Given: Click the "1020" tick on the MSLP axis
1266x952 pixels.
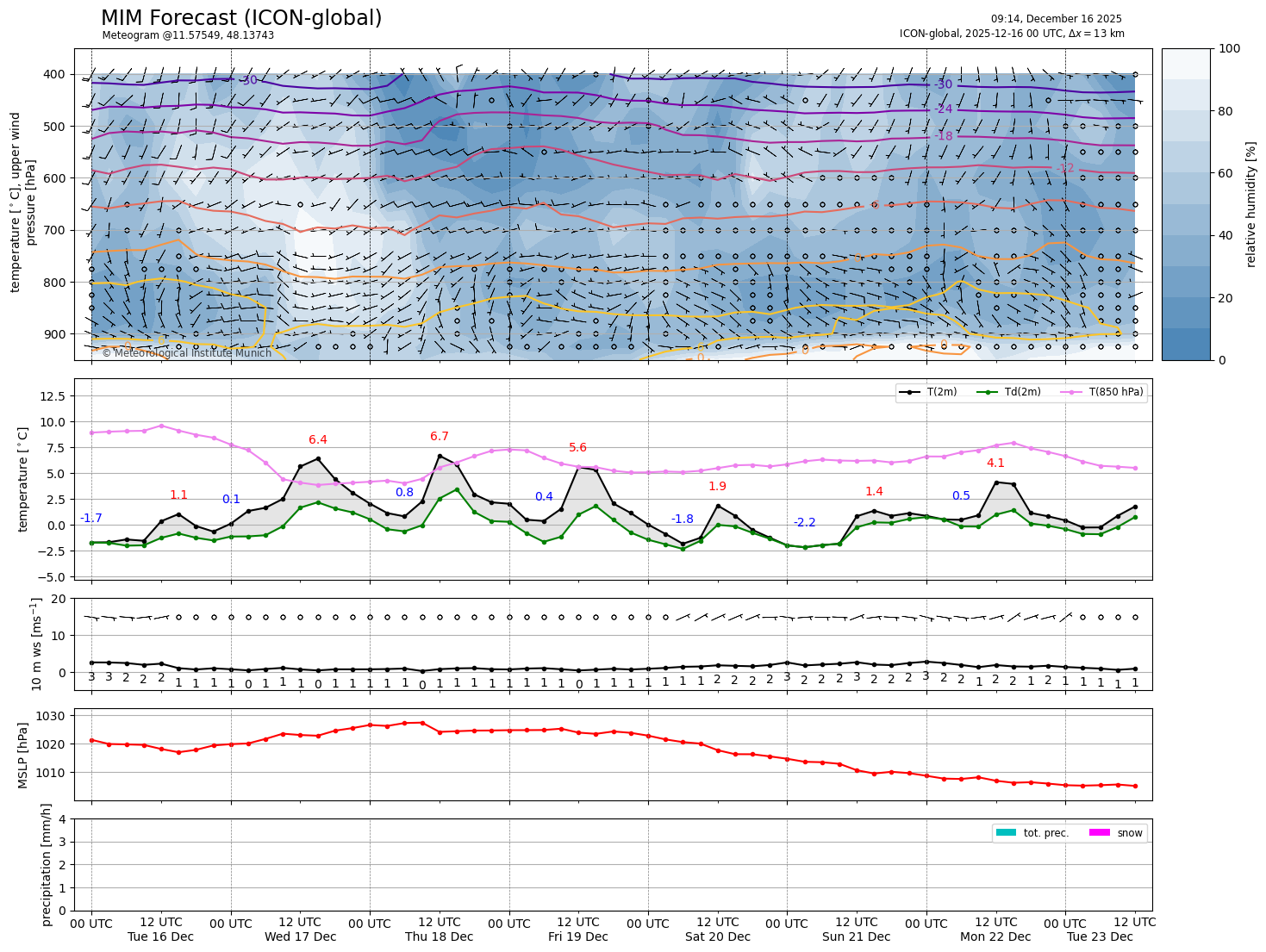Looking at the screenshot, I should click(52, 744).
